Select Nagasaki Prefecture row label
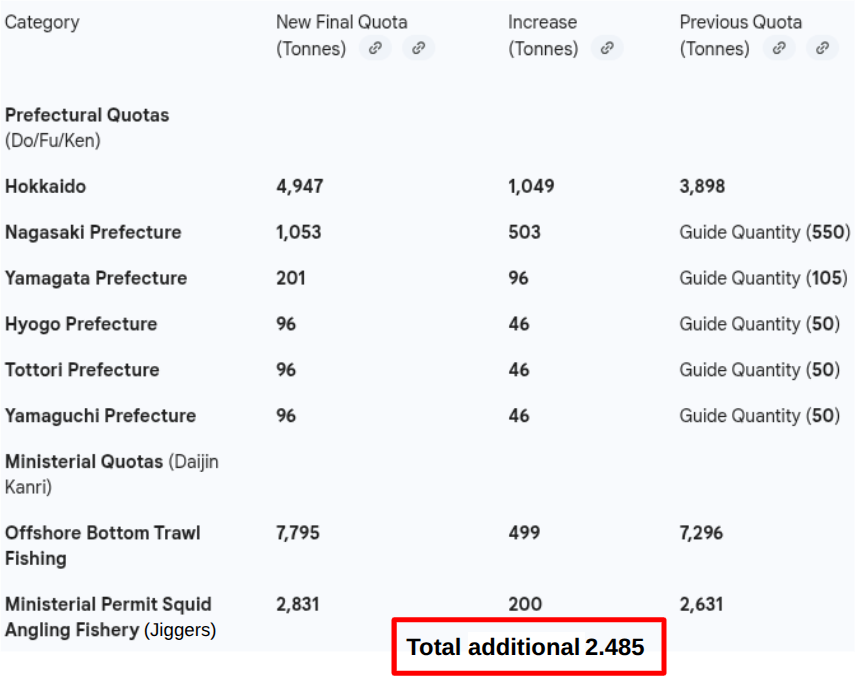 (93, 232)
